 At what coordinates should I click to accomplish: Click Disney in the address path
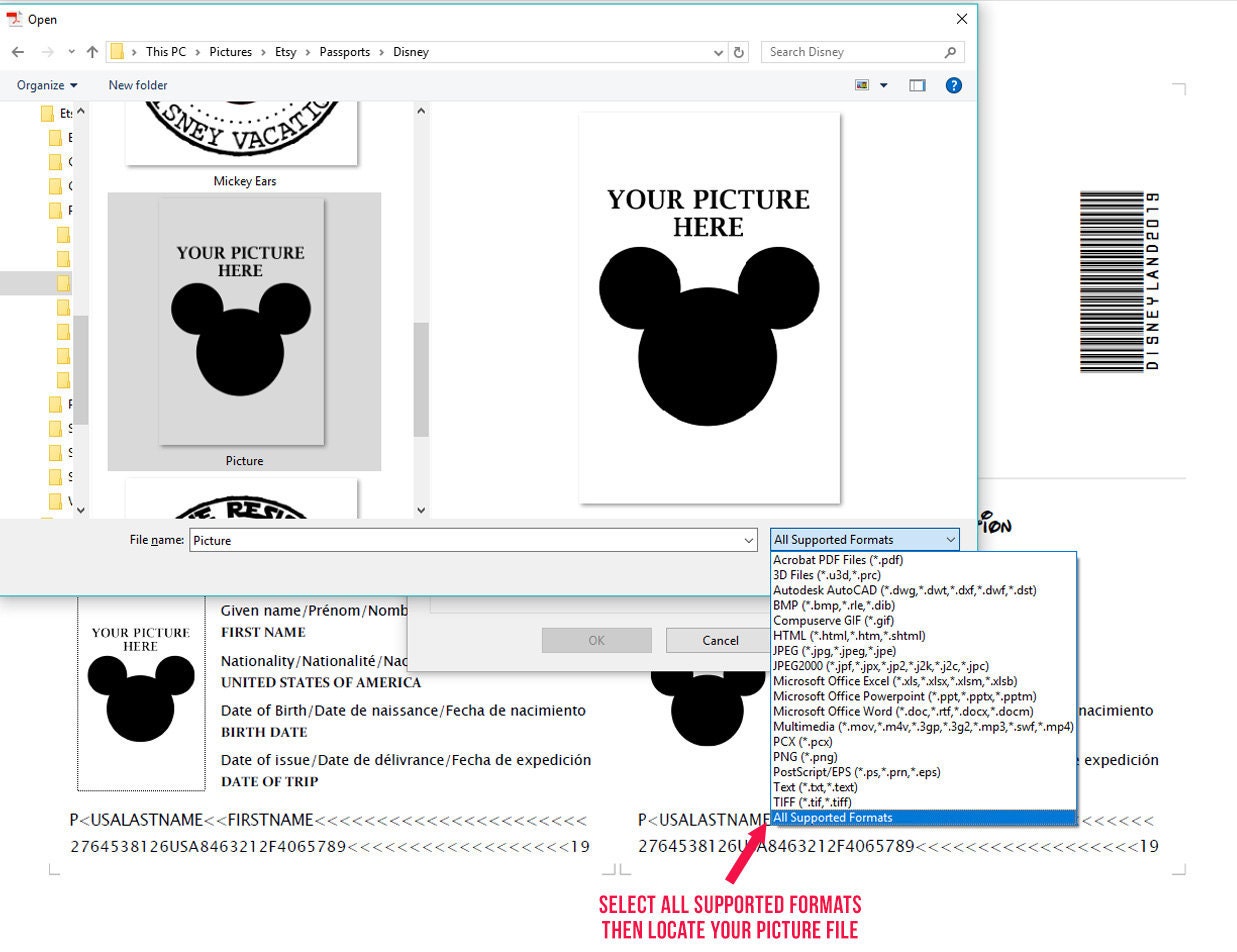pyautogui.click(x=411, y=52)
